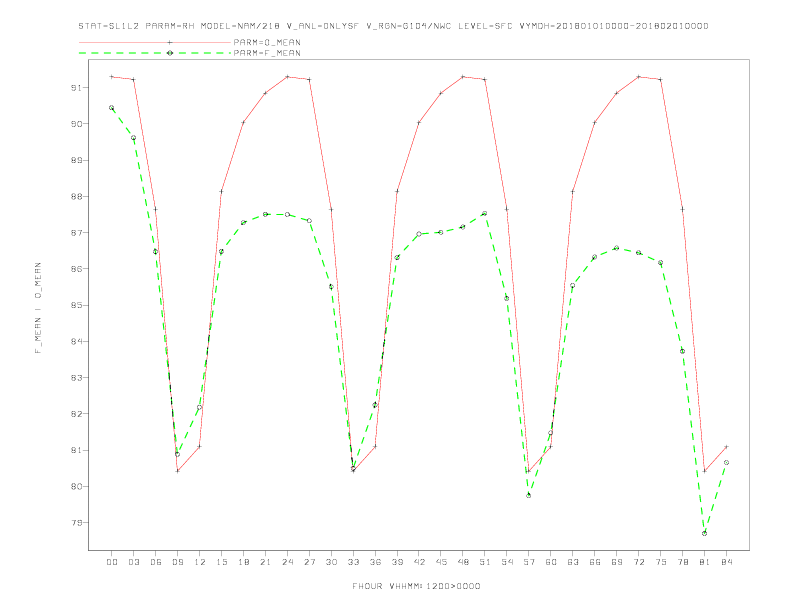Click the PARM=F_MEAN legend label
The image size is (792, 612).
pos(267,53)
